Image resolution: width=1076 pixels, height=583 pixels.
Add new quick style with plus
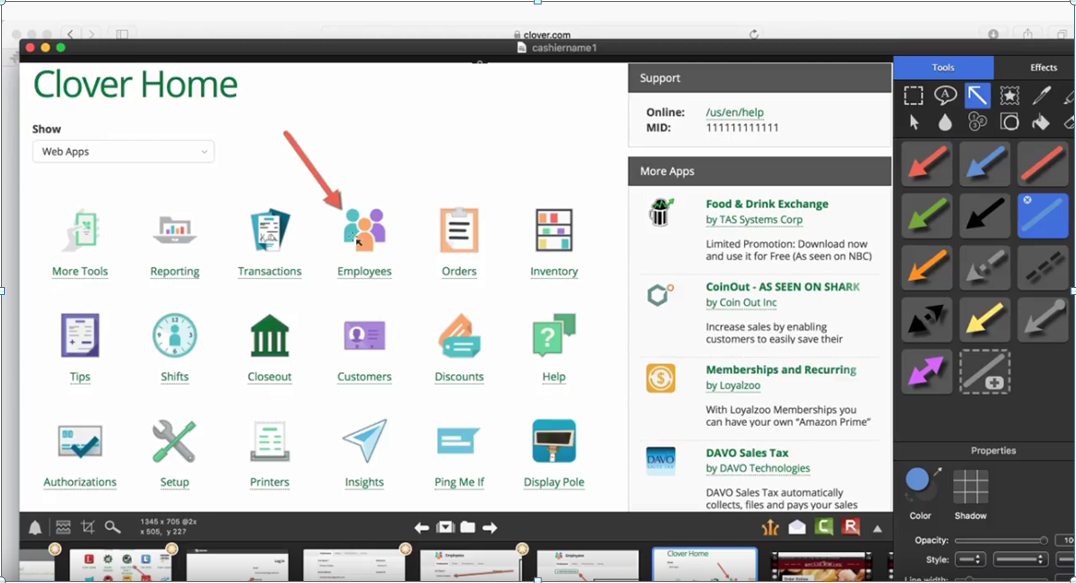[x=985, y=372]
